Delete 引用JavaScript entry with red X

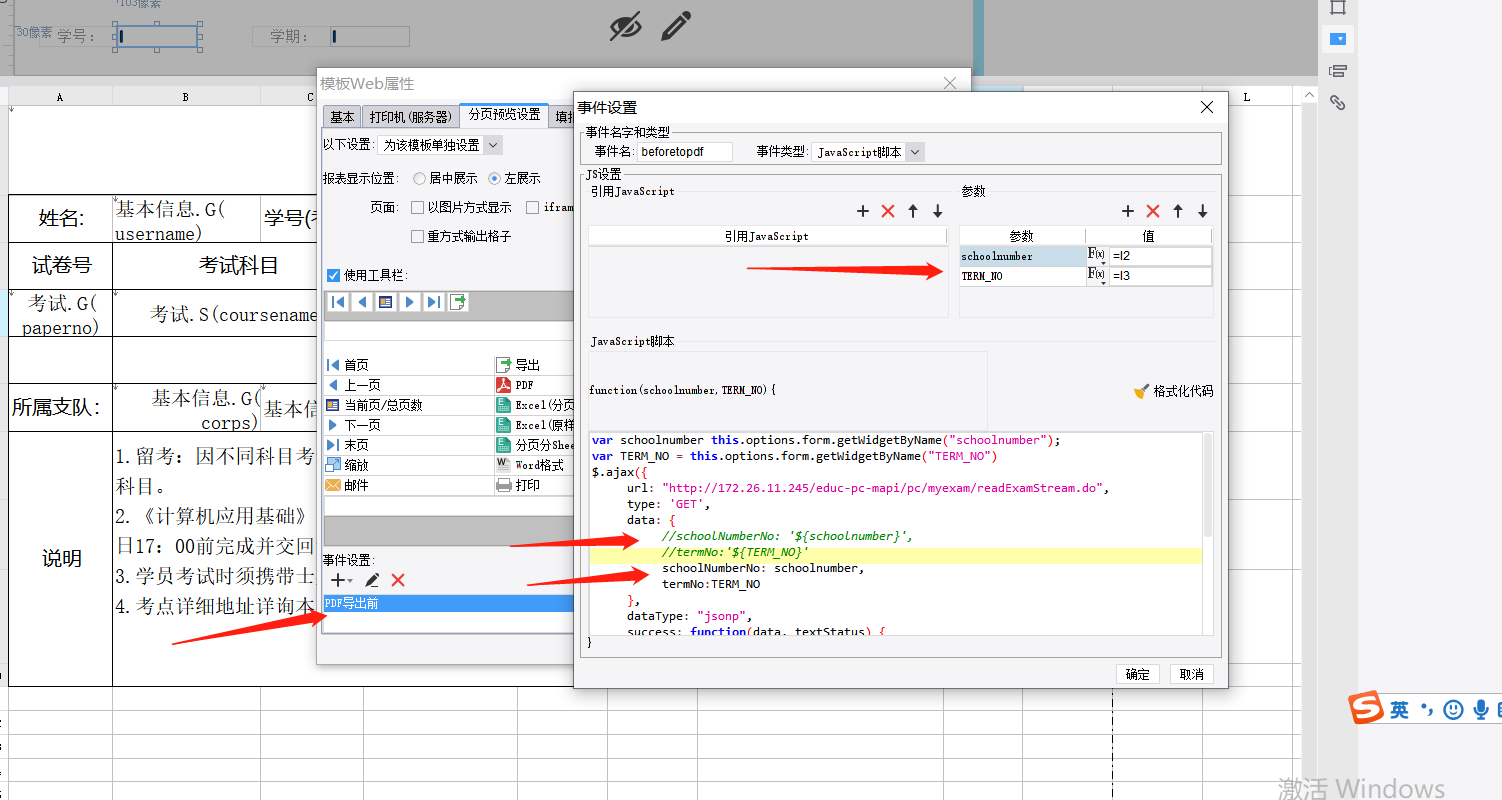point(888,211)
